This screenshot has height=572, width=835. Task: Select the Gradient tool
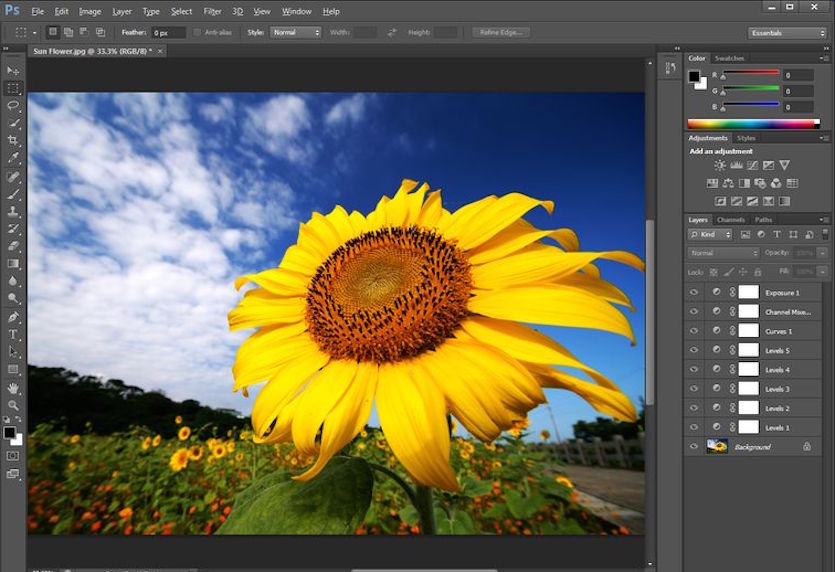[x=13, y=264]
